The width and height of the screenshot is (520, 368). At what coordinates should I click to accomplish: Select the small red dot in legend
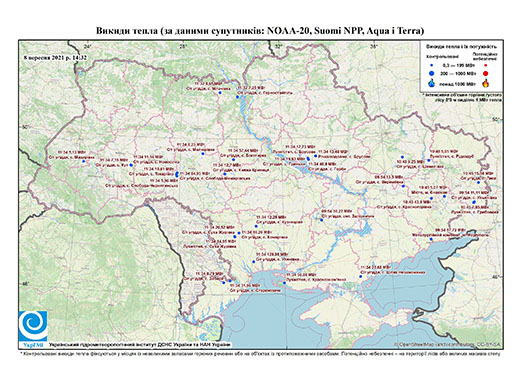click(486, 66)
